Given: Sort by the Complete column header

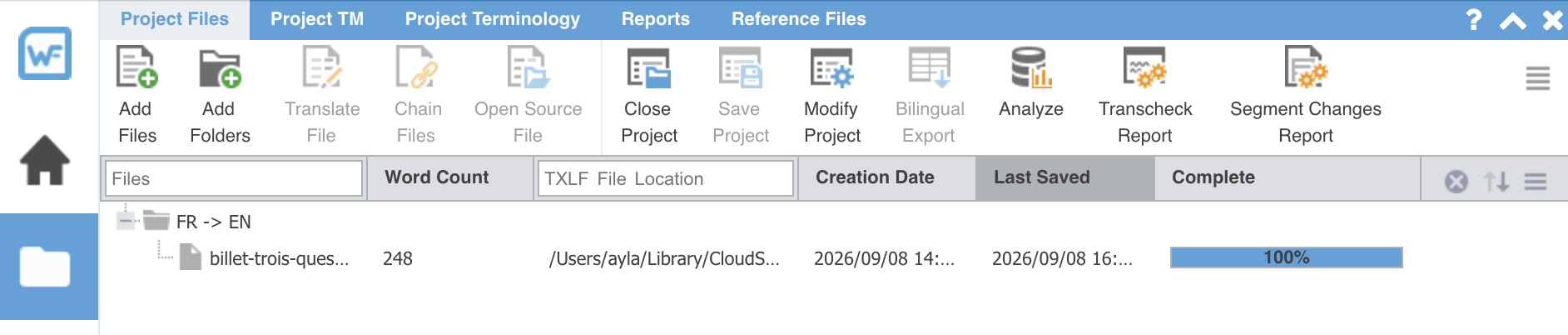Looking at the screenshot, I should [x=1288, y=177].
